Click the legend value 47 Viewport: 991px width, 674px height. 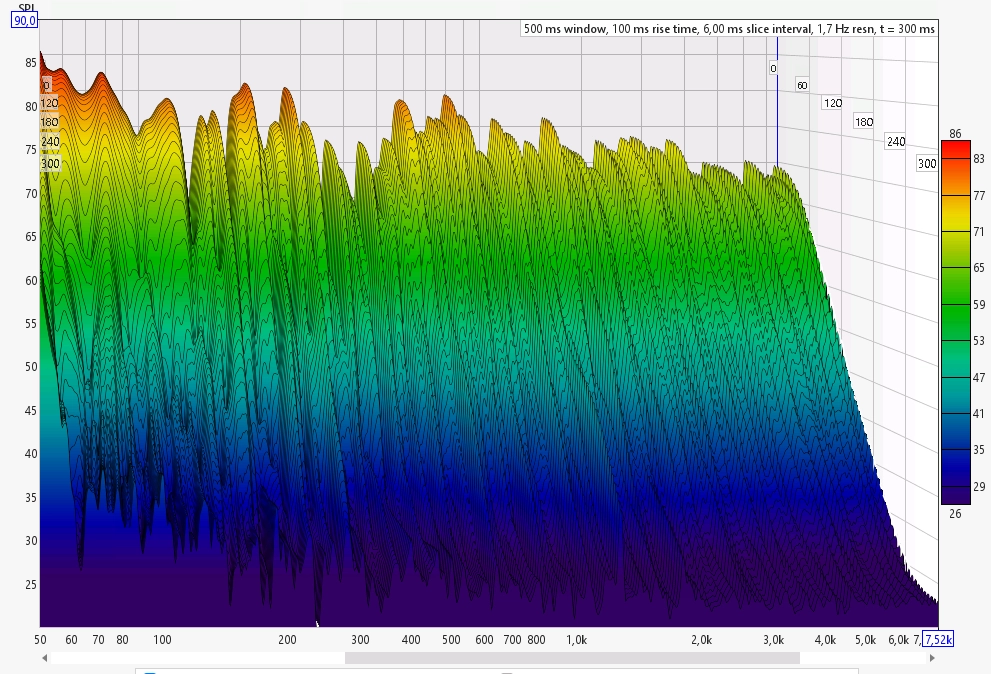pos(978,377)
